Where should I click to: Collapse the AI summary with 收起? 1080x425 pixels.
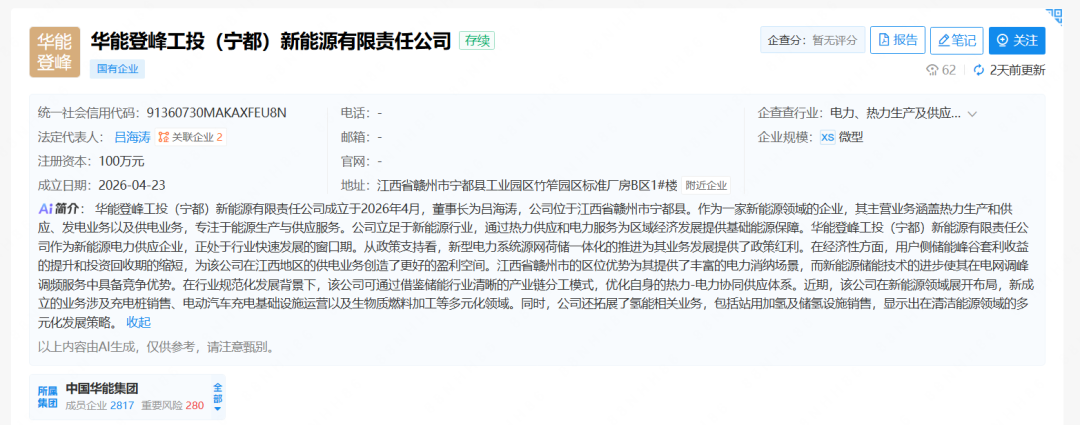point(138,322)
